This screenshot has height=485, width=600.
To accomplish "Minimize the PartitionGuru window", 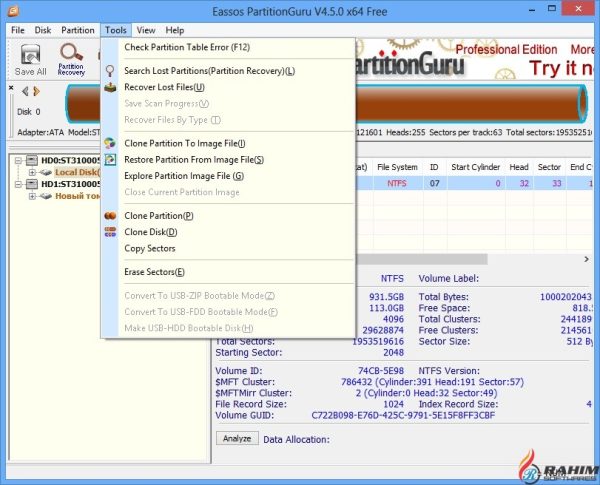I will pyautogui.click(x=532, y=11).
